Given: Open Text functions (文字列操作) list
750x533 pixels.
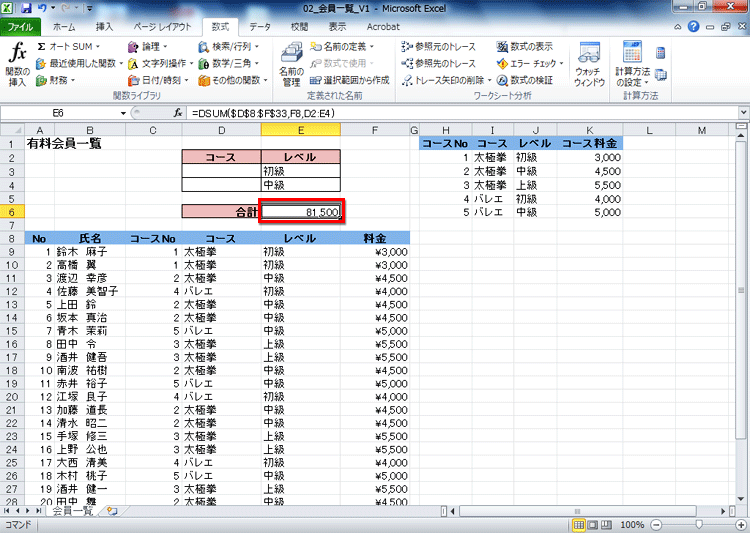Looking at the screenshot, I should point(160,64).
